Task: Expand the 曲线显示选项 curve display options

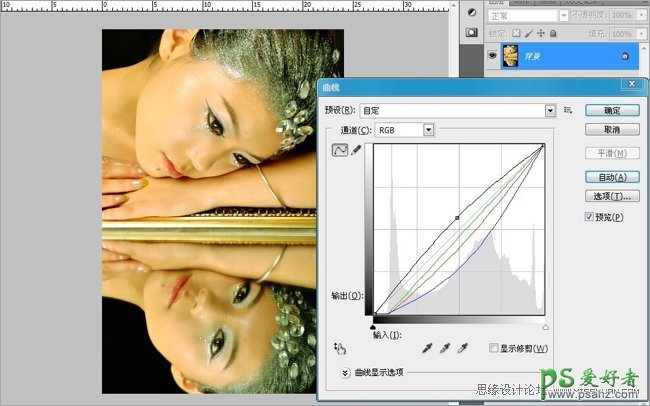Action: (345, 372)
